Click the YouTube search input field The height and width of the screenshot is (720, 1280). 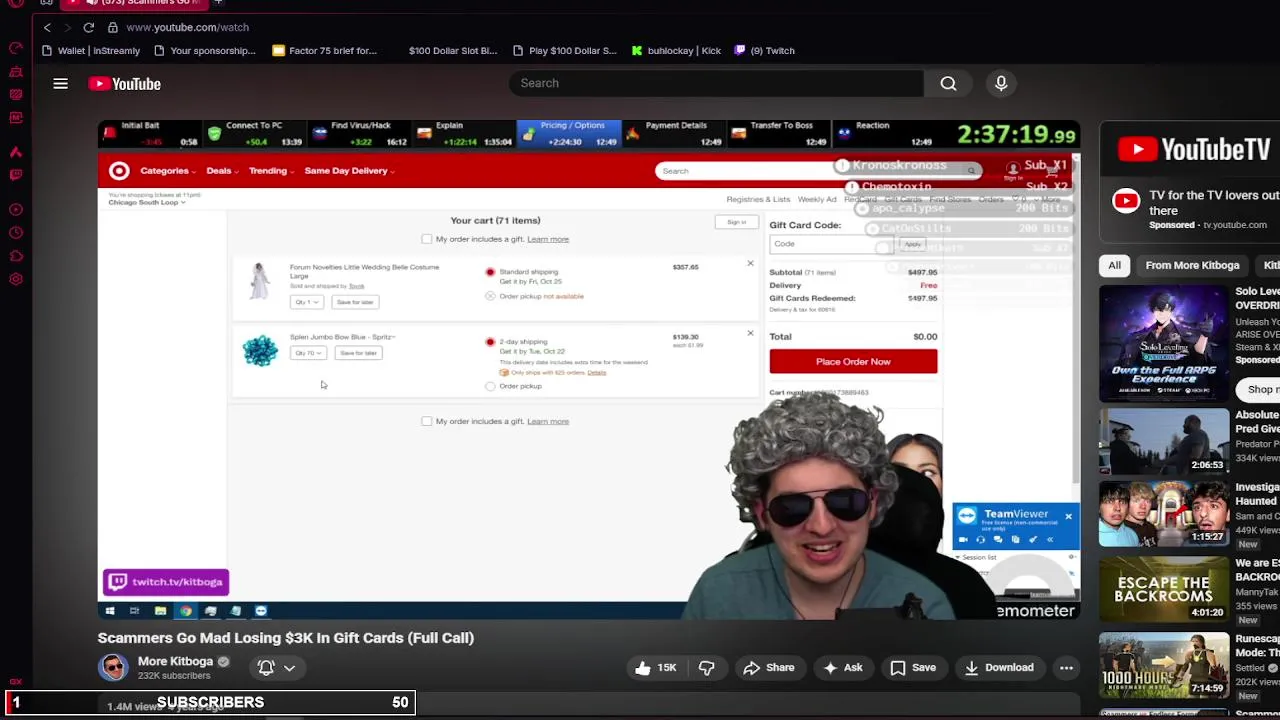tap(717, 83)
